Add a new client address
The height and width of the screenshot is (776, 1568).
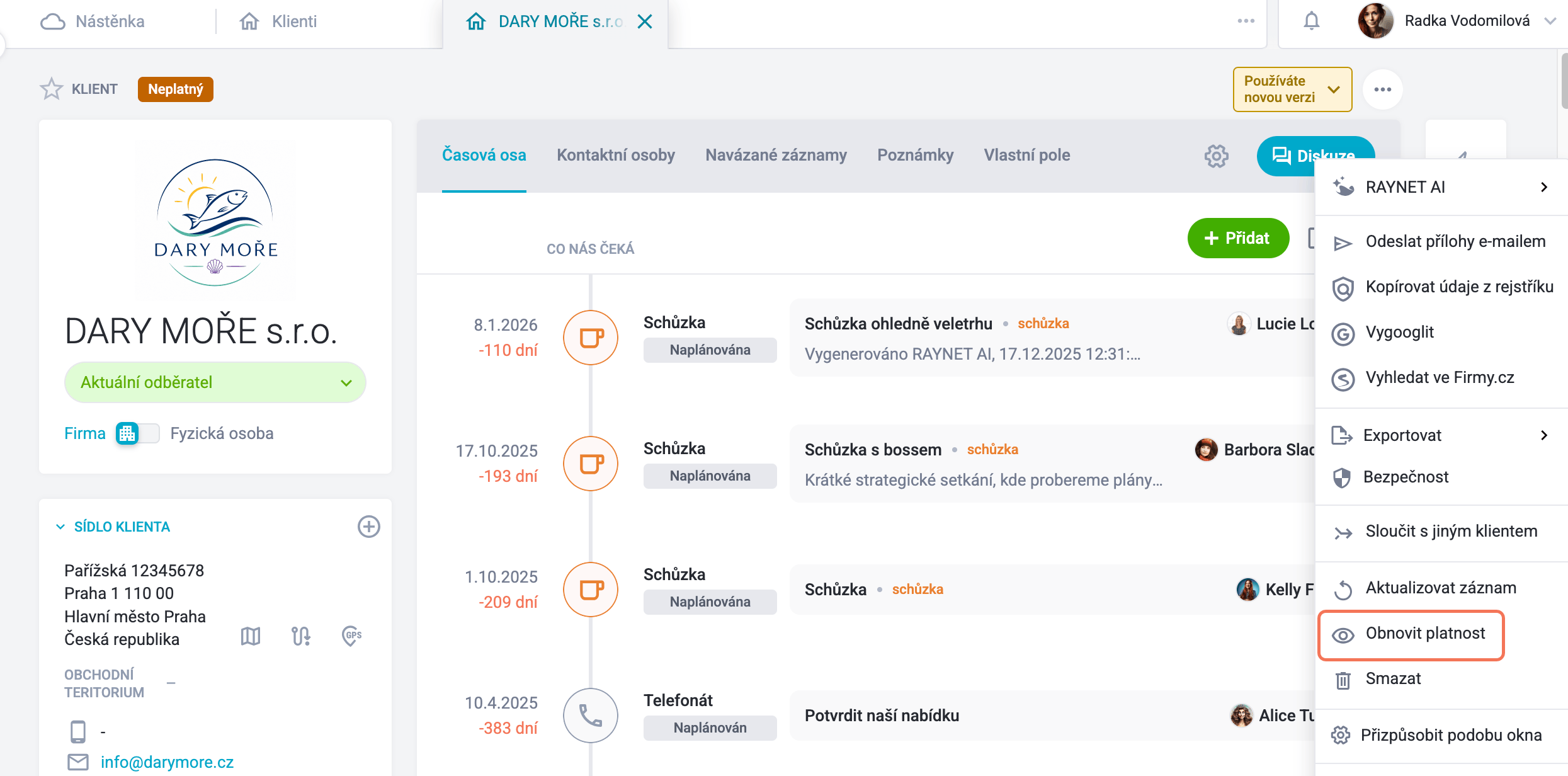[x=368, y=527]
